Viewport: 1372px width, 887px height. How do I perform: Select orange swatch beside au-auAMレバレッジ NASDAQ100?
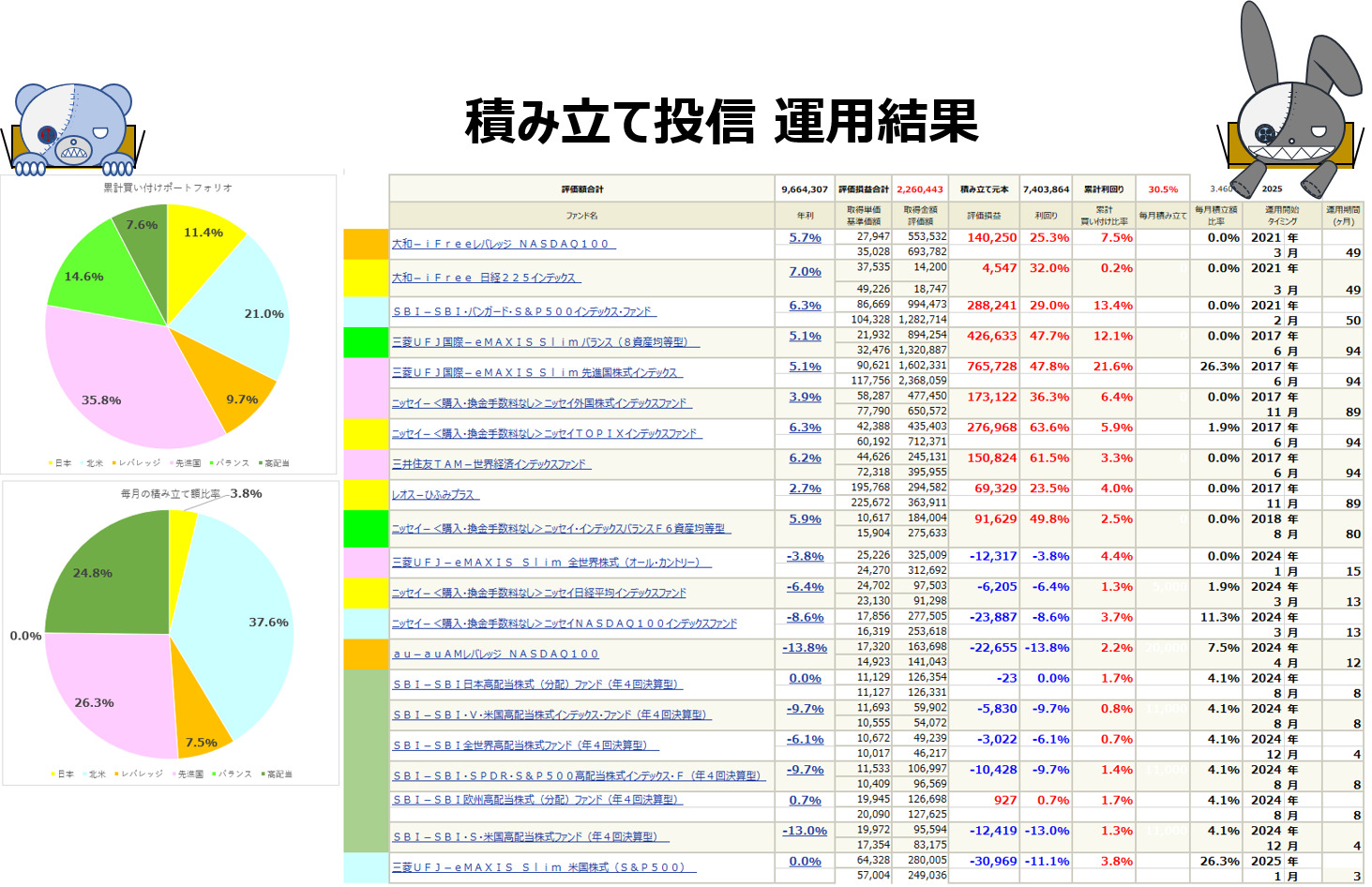366,654
